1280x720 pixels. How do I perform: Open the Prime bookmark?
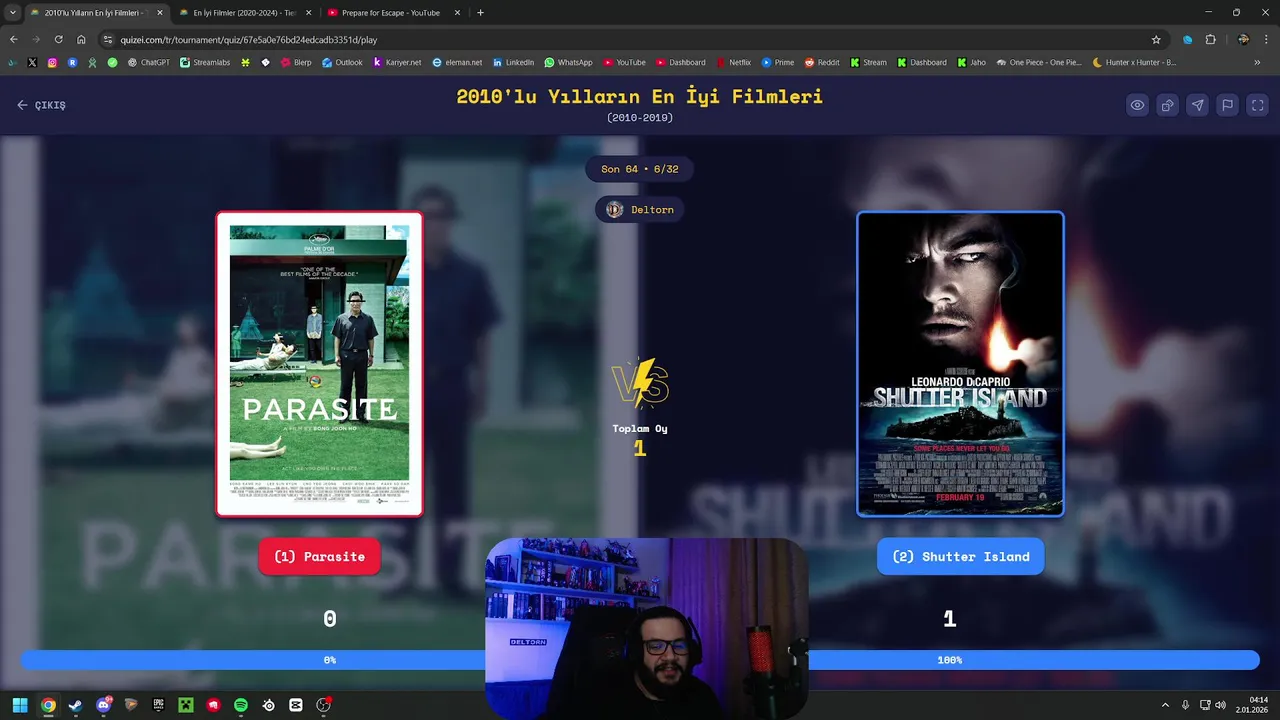coord(778,62)
